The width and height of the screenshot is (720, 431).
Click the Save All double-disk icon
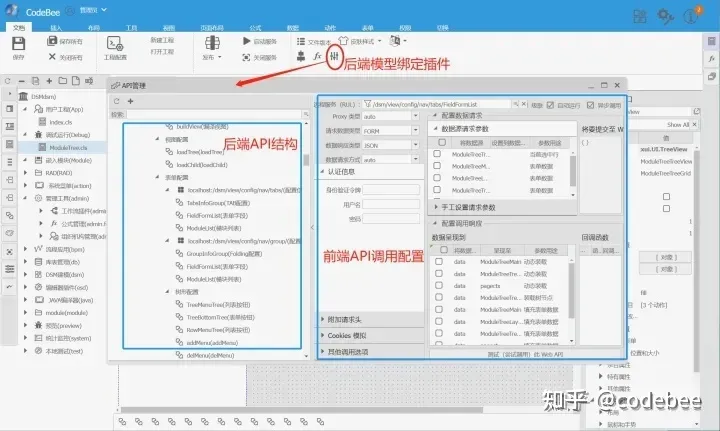pyautogui.click(x=52, y=41)
